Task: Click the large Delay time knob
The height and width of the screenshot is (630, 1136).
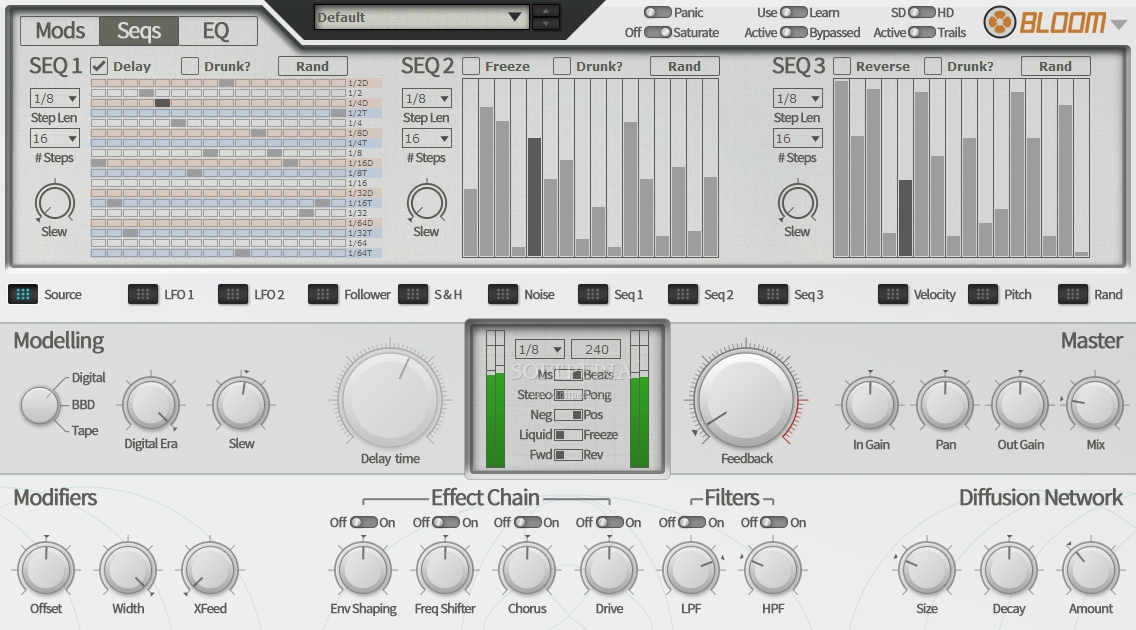Action: coord(390,398)
